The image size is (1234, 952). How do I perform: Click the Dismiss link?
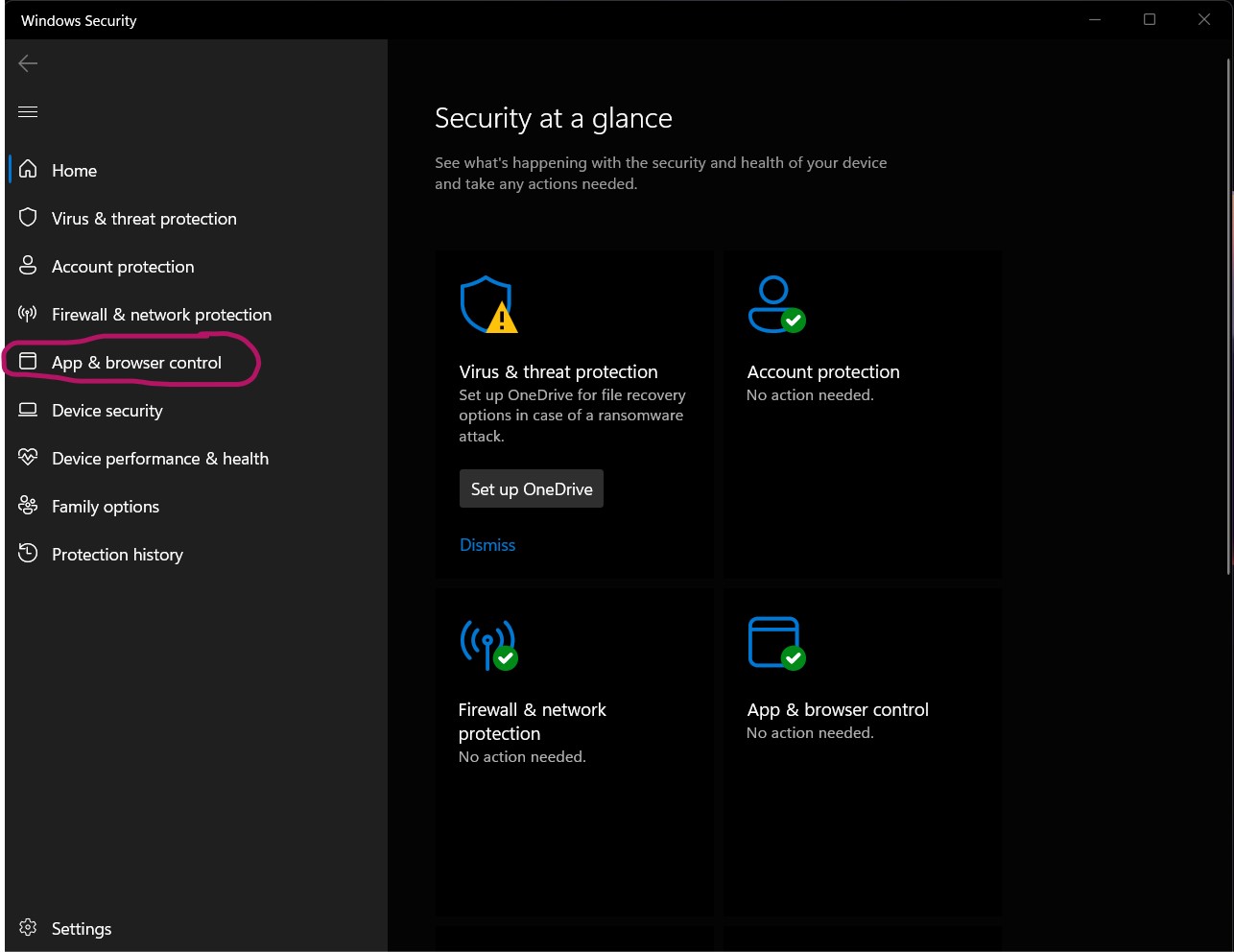pyautogui.click(x=487, y=545)
